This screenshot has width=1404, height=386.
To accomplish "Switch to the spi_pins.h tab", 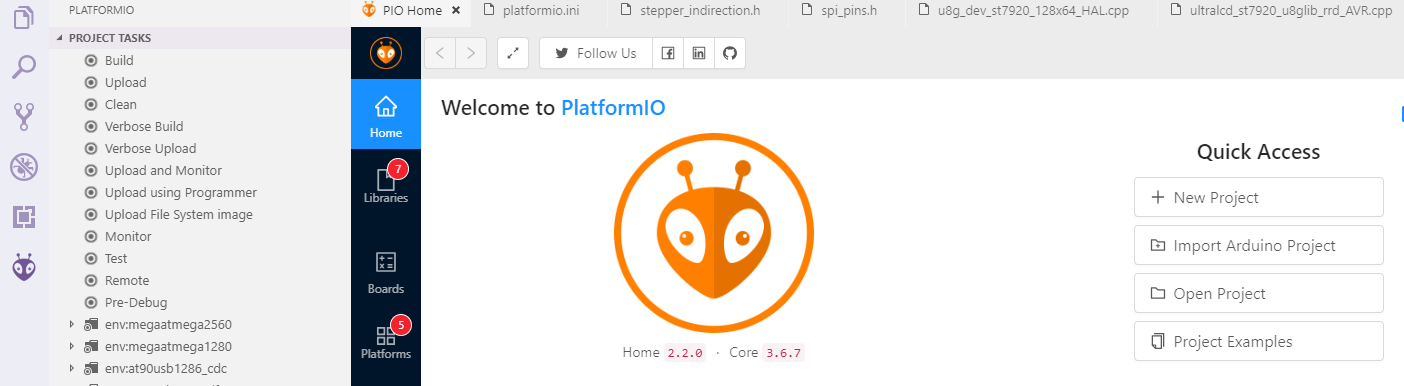I will point(849,11).
